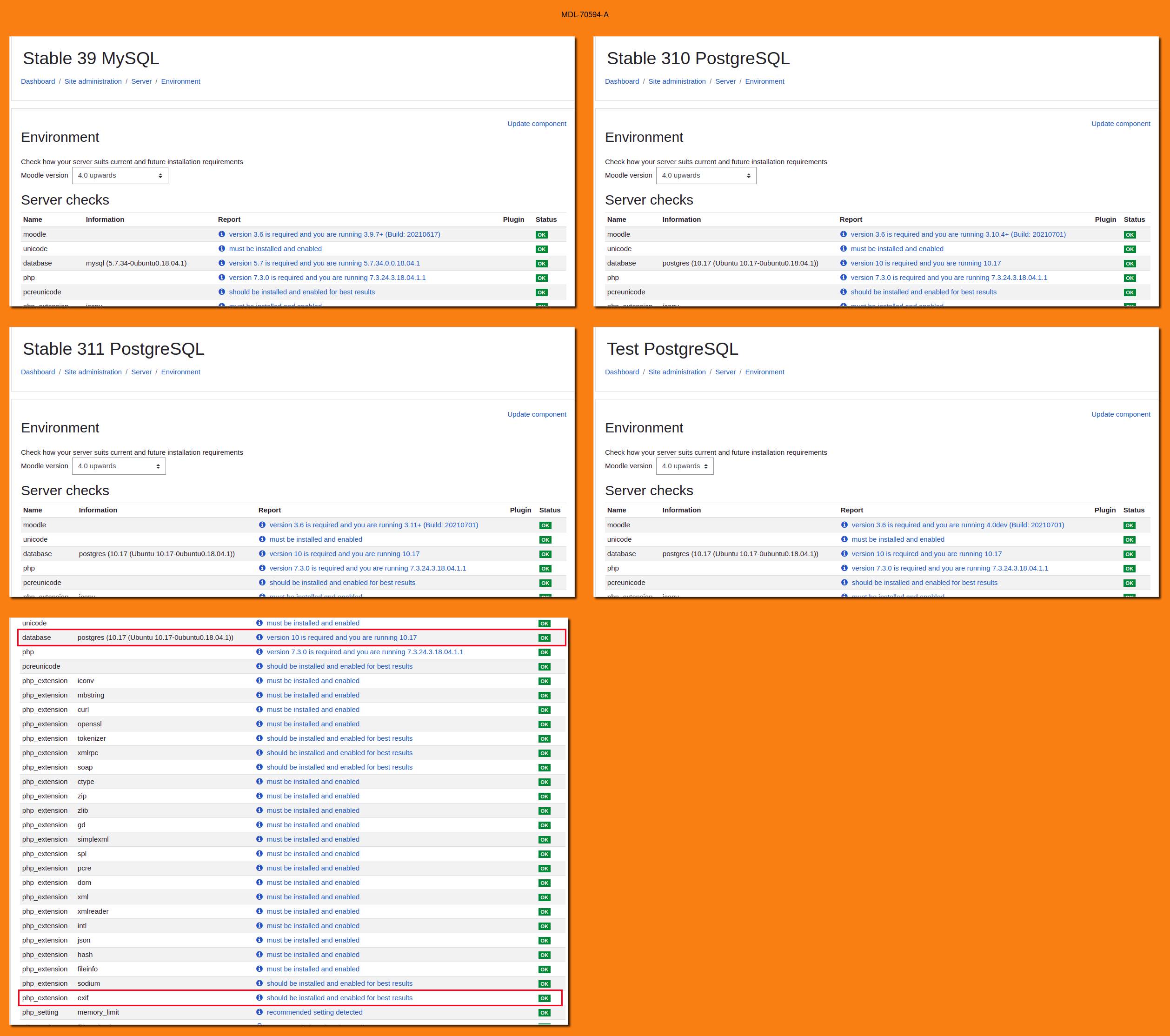1170x1036 pixels.
Task: Open Moodle version dropdown in Stable 39 MySQL
Action: (x=120, y=176)
